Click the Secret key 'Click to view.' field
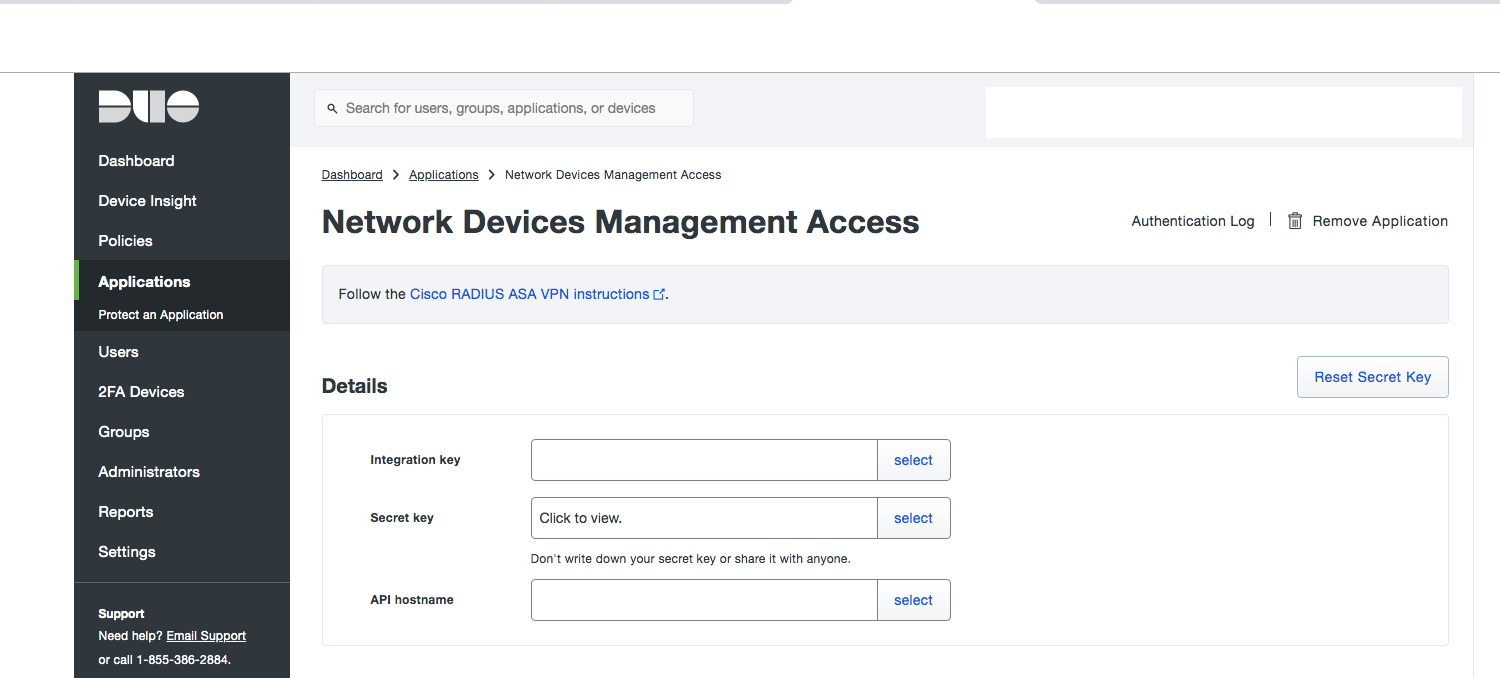Viewport: 1500px width, 678px height. pyautogui.click(x=704, y=518)
